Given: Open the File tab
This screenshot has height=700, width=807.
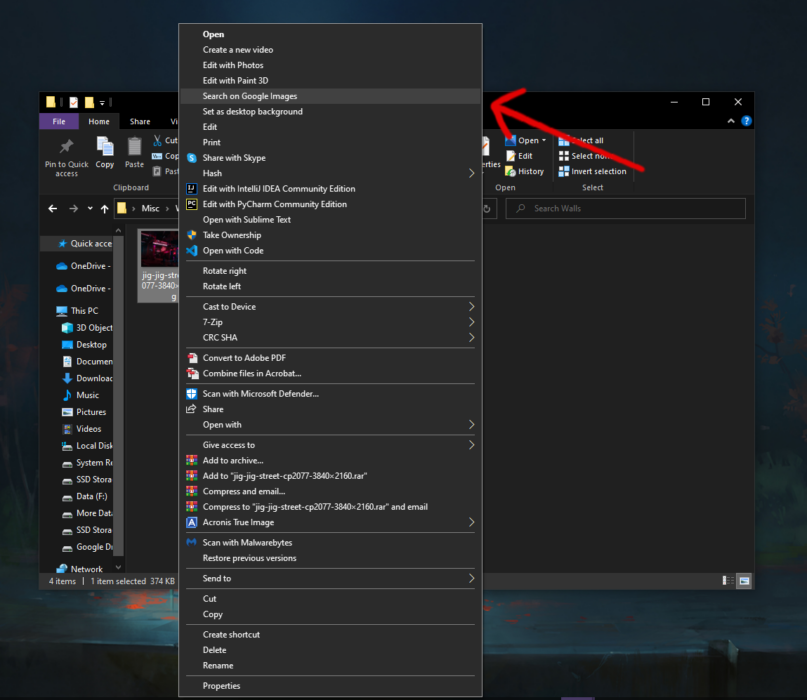Looking at the screenshot, I should pyautogui.click(x=59, y=121).
